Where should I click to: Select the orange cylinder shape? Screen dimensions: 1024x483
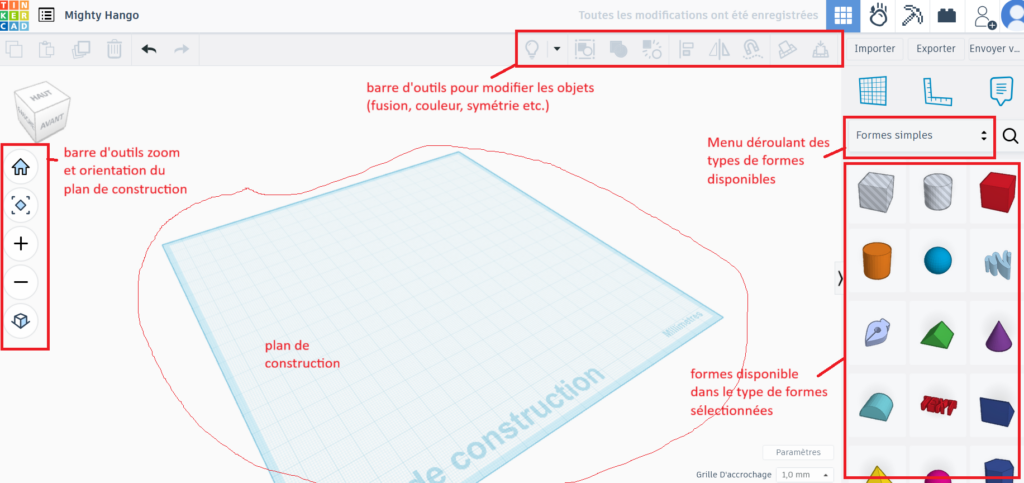[x=875, y=262]
